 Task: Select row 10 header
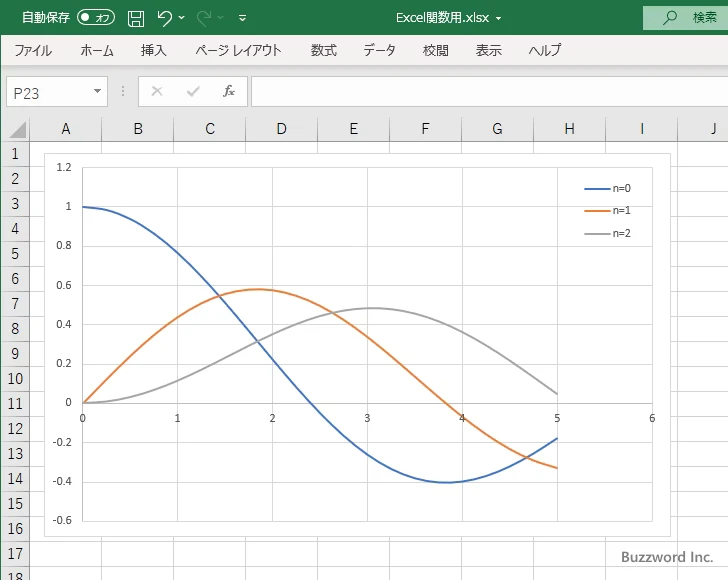[x=15, y=379]
